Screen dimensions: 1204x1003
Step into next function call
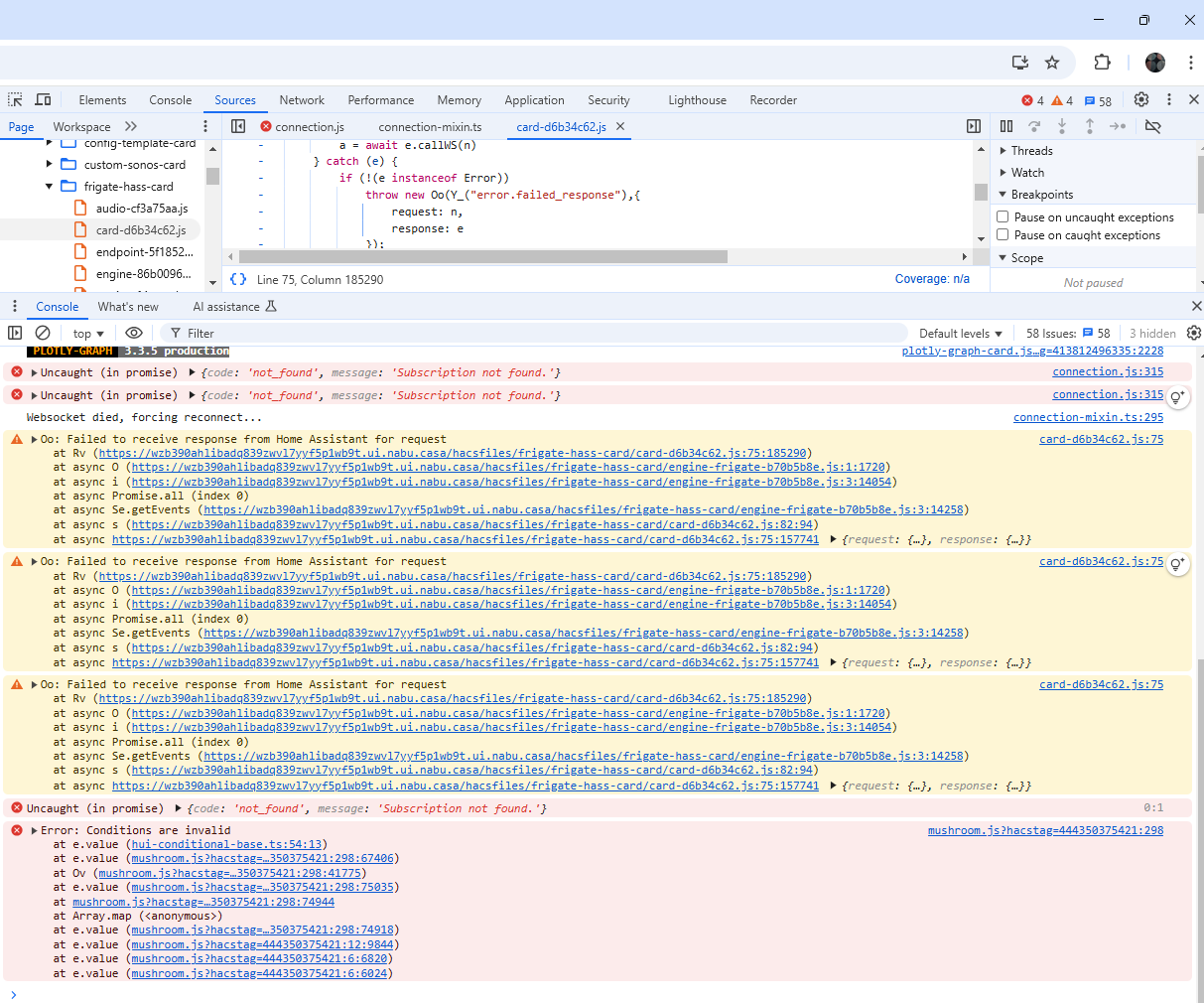click(x=1061, y=126)
